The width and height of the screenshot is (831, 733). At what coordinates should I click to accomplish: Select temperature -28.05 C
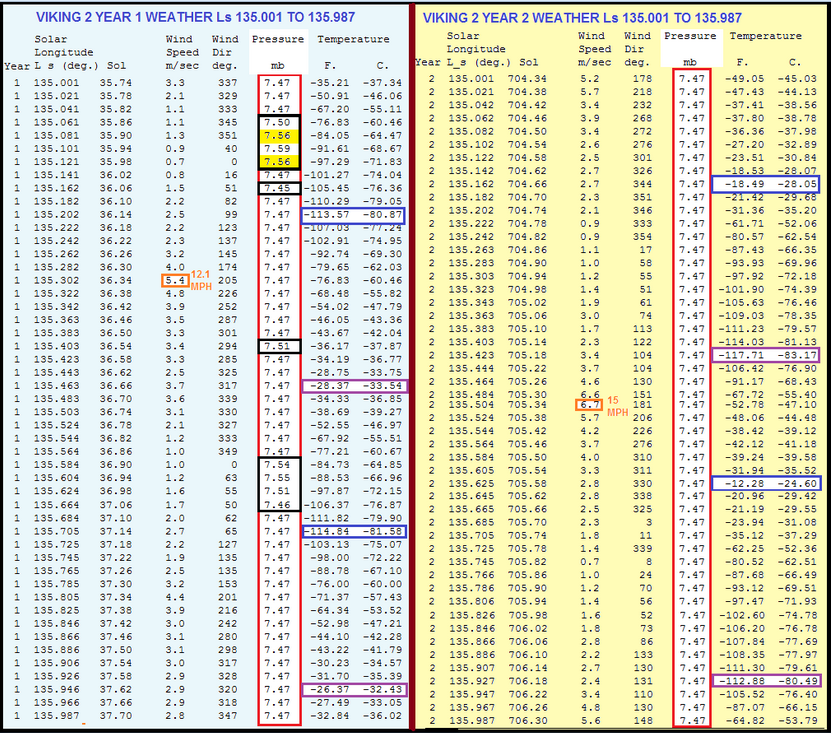[x=797, y=184]
